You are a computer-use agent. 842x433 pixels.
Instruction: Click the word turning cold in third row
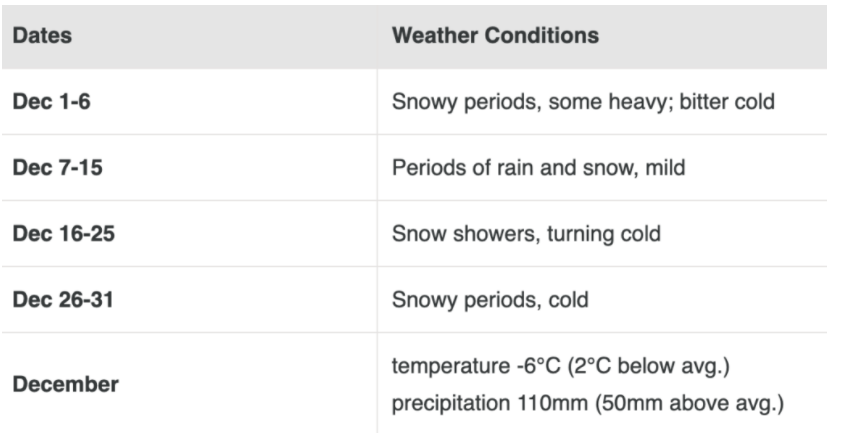click(x=604, y=234)
